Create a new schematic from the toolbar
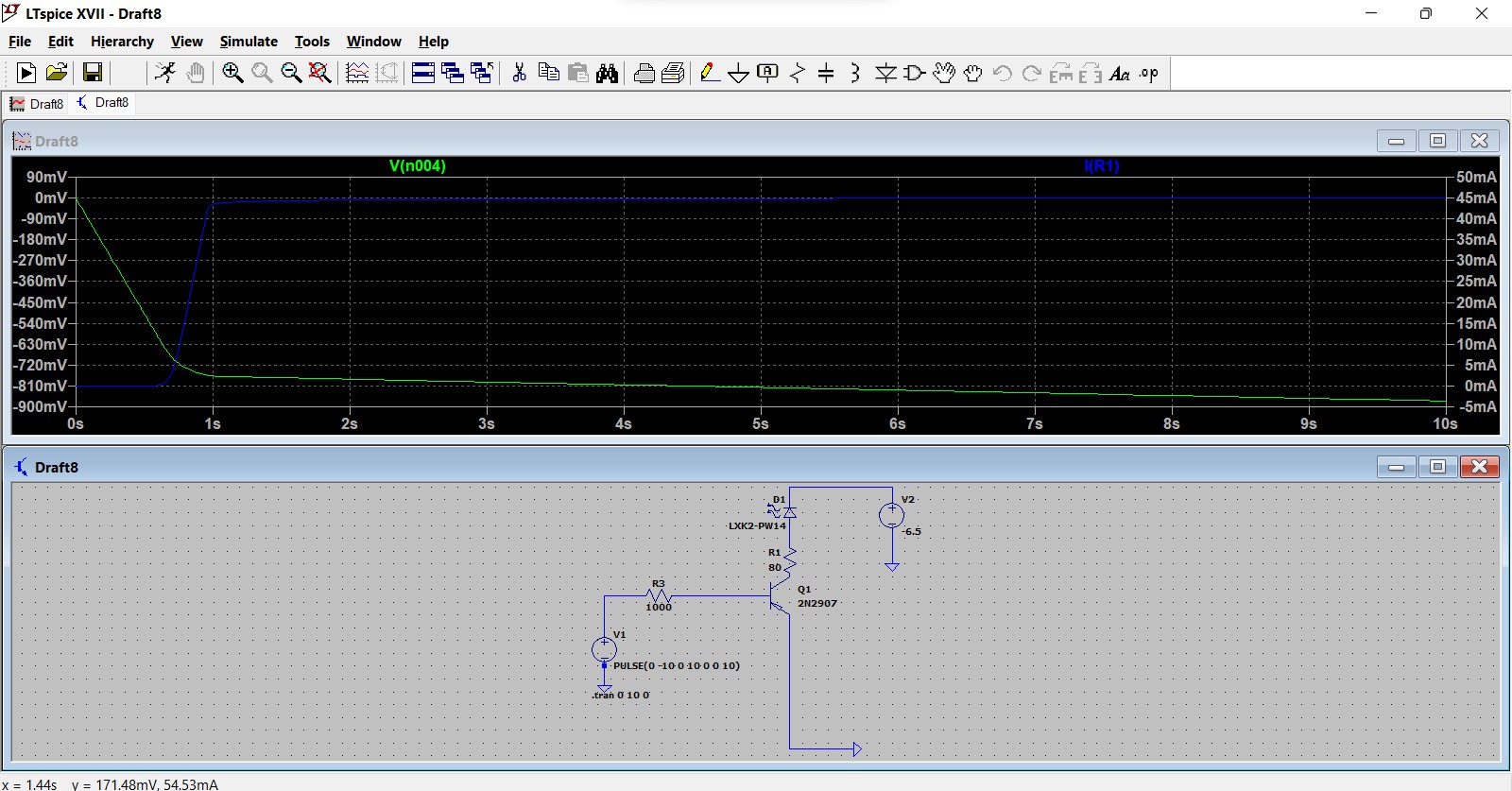1512x791 pixels. (26, 73)
